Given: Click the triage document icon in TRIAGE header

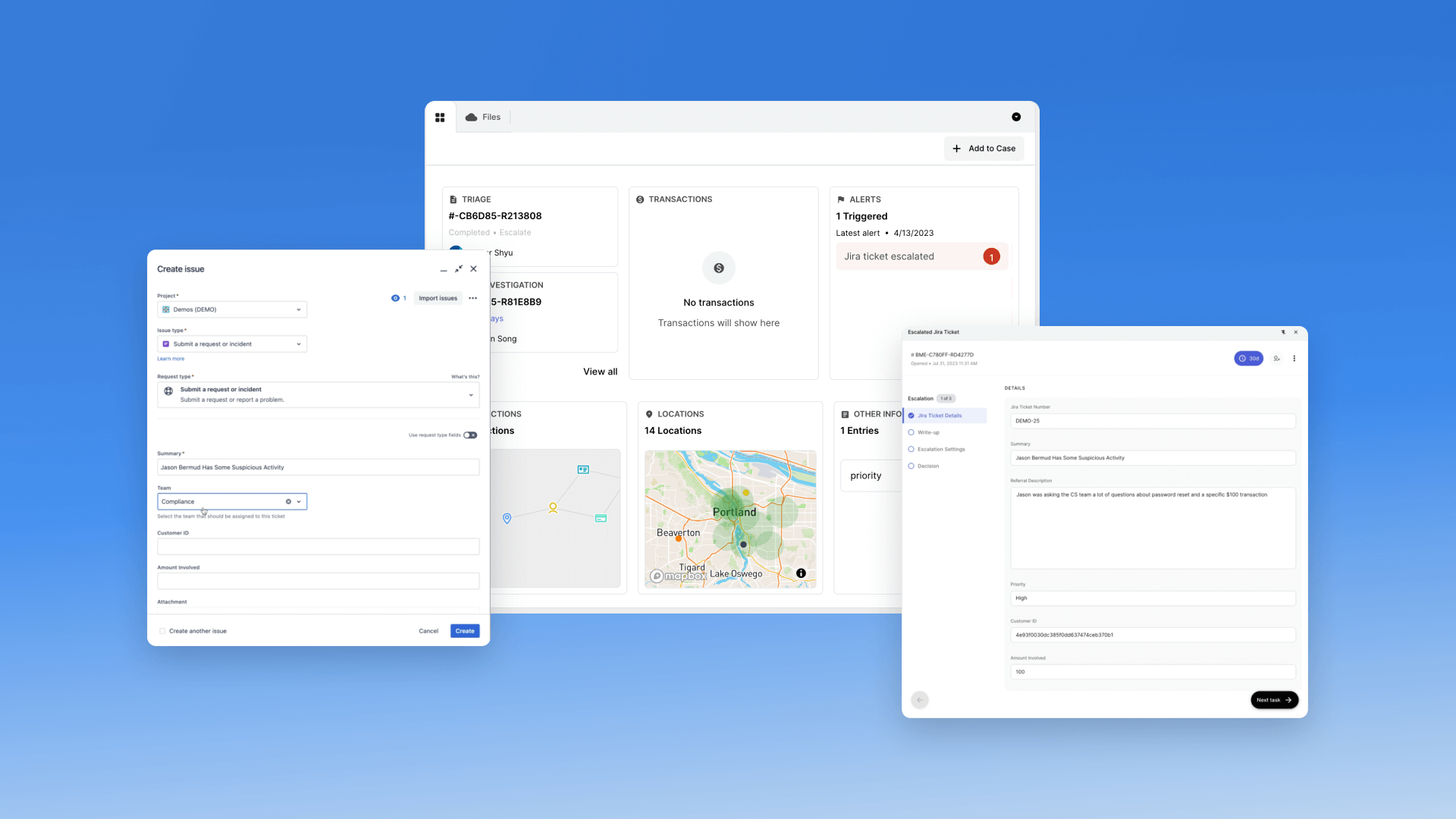Looking at the screenshot, I should click(453, 198).
